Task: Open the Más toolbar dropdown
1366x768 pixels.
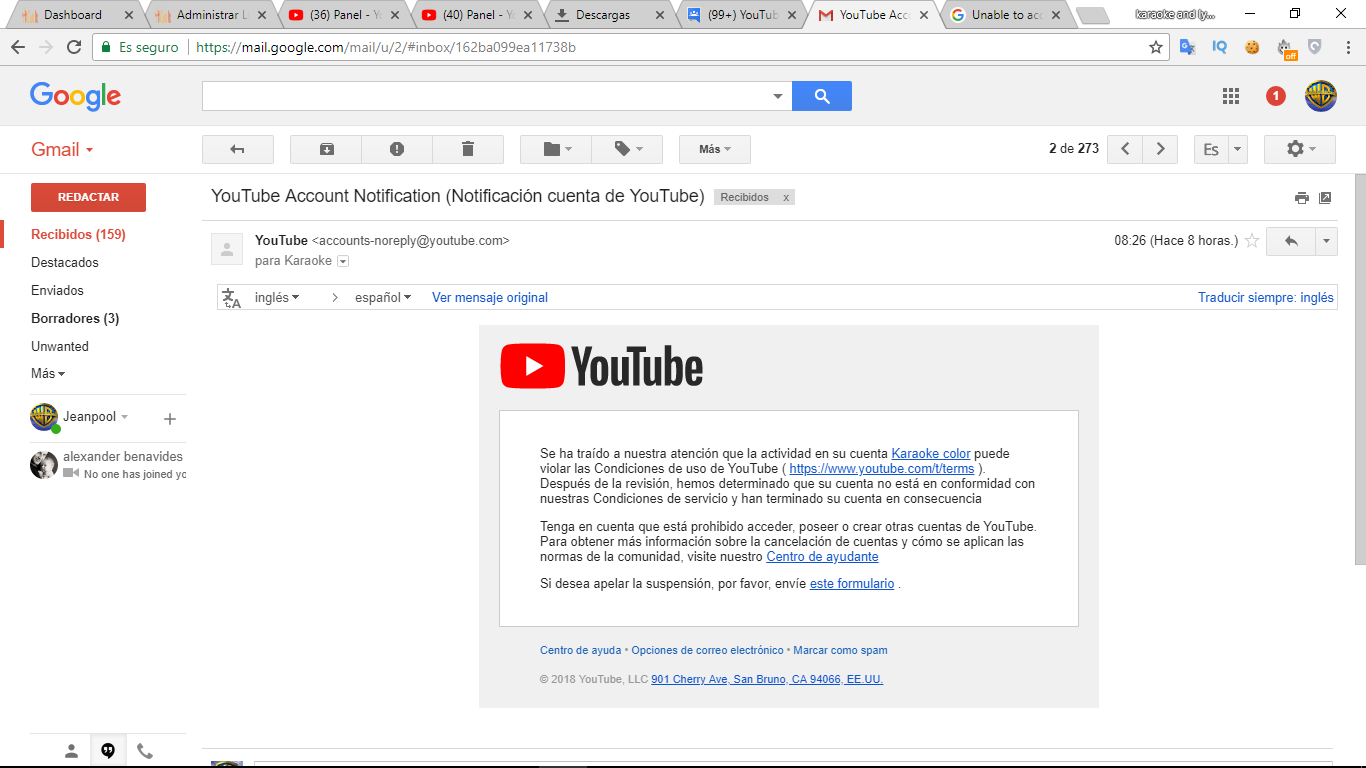Action: tap(715, 149)
